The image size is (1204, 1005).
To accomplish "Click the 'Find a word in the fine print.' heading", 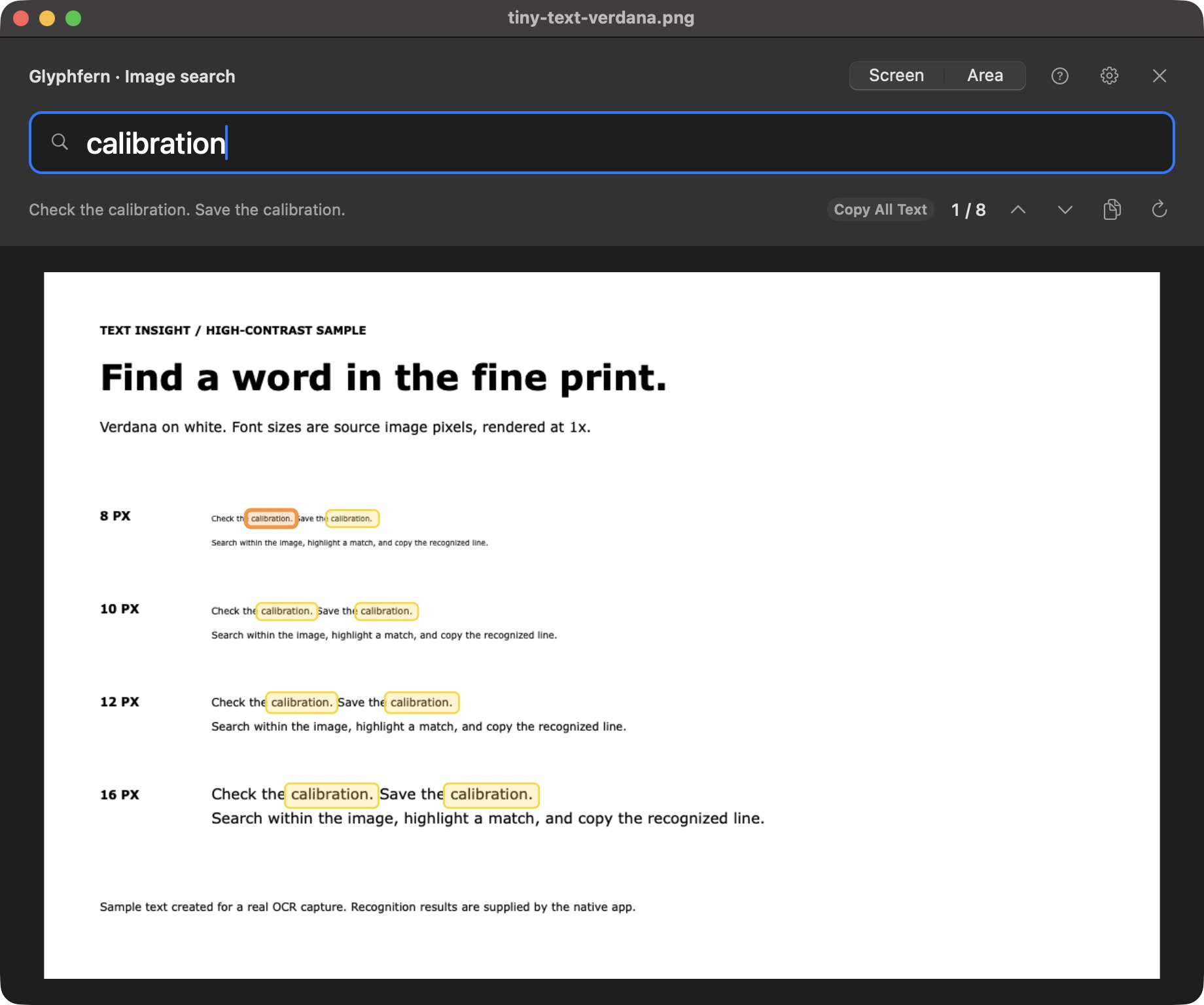I will click(x=383, y=378).
